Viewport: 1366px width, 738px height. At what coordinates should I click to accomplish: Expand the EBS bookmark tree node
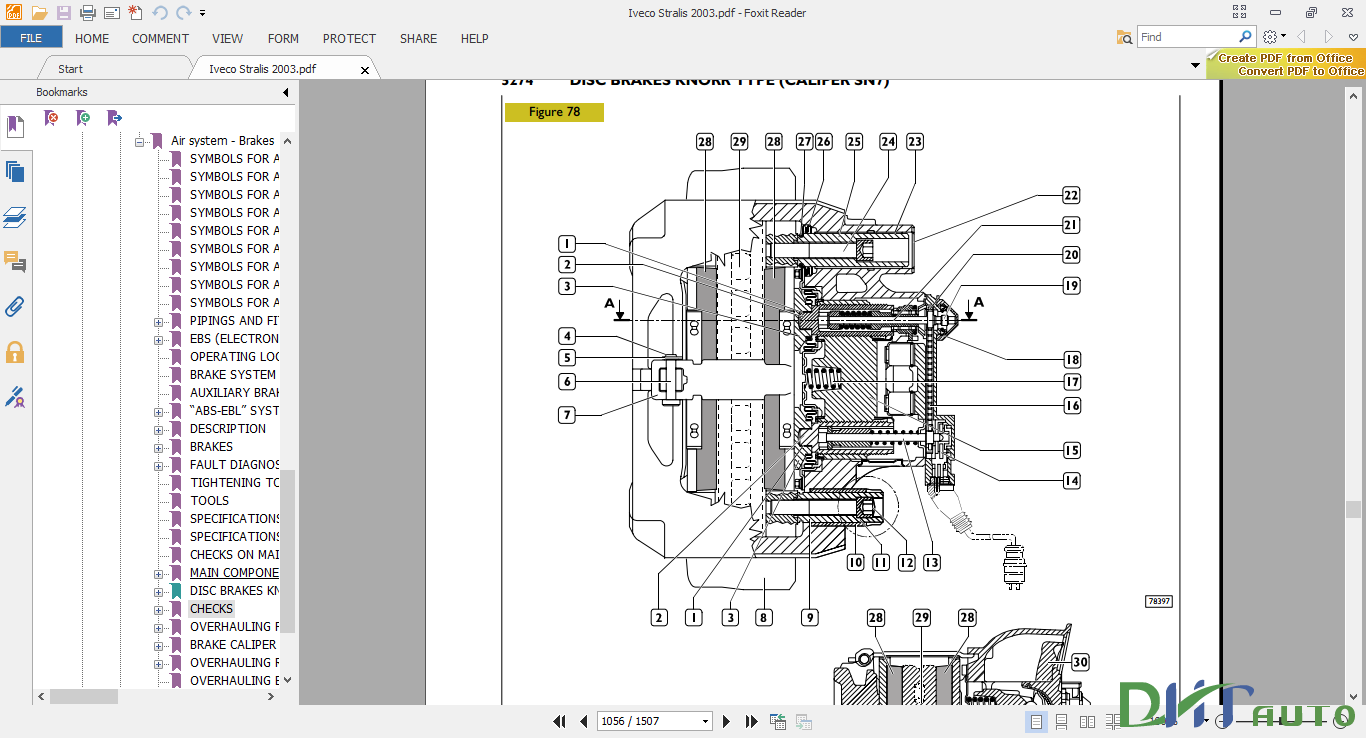point(158,339)
